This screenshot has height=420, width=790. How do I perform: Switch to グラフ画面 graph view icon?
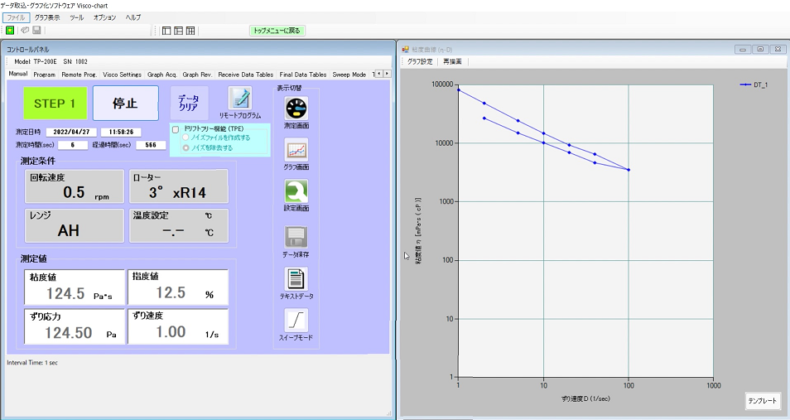pos(296,150)
